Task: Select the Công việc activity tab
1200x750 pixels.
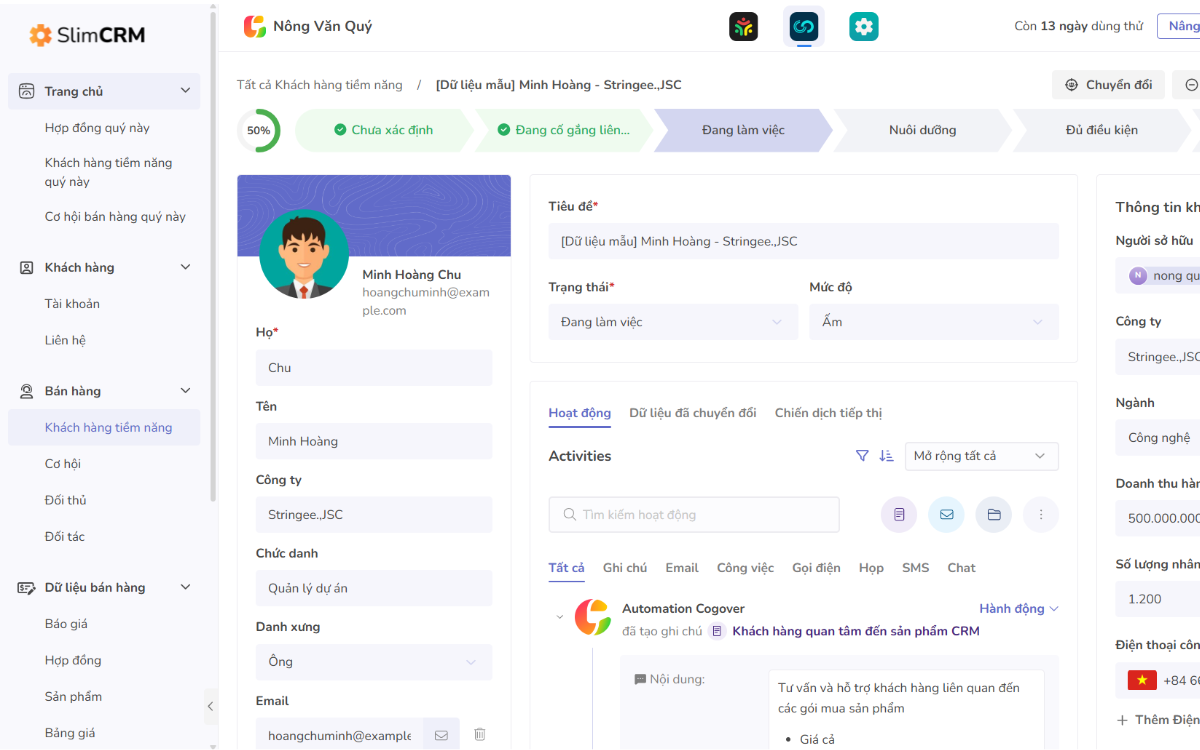Action: (x=746, y=568)
